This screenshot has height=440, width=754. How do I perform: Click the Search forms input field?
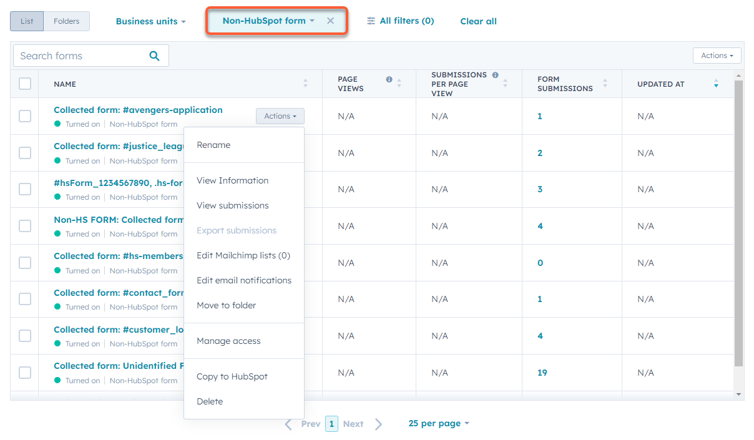[x=91, y=56]
